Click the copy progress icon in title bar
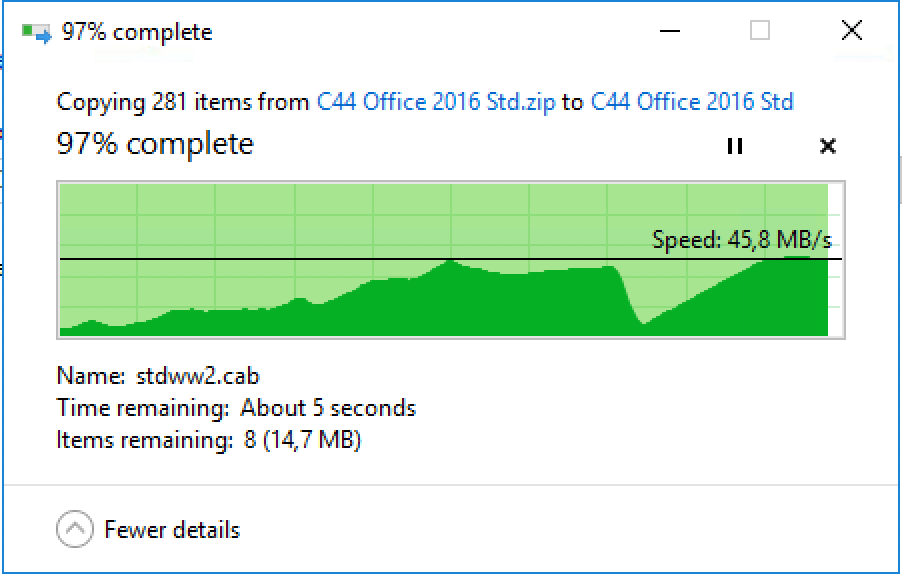 (x=36, y=33)
